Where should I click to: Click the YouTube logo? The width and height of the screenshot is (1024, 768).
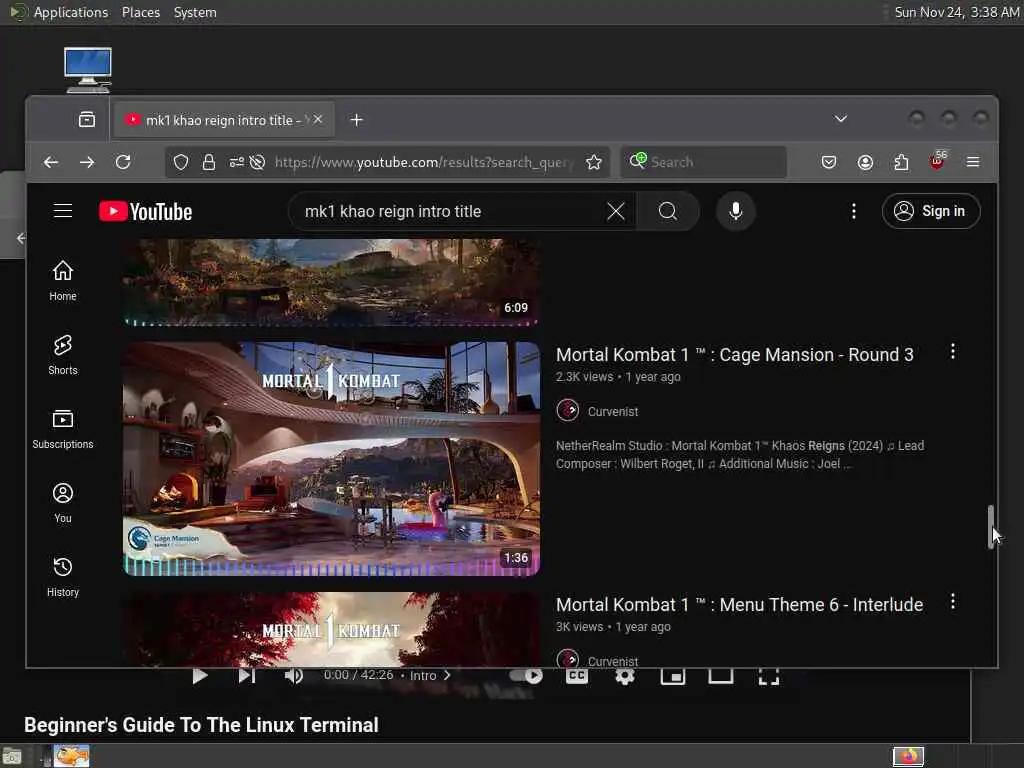point(146,212)
